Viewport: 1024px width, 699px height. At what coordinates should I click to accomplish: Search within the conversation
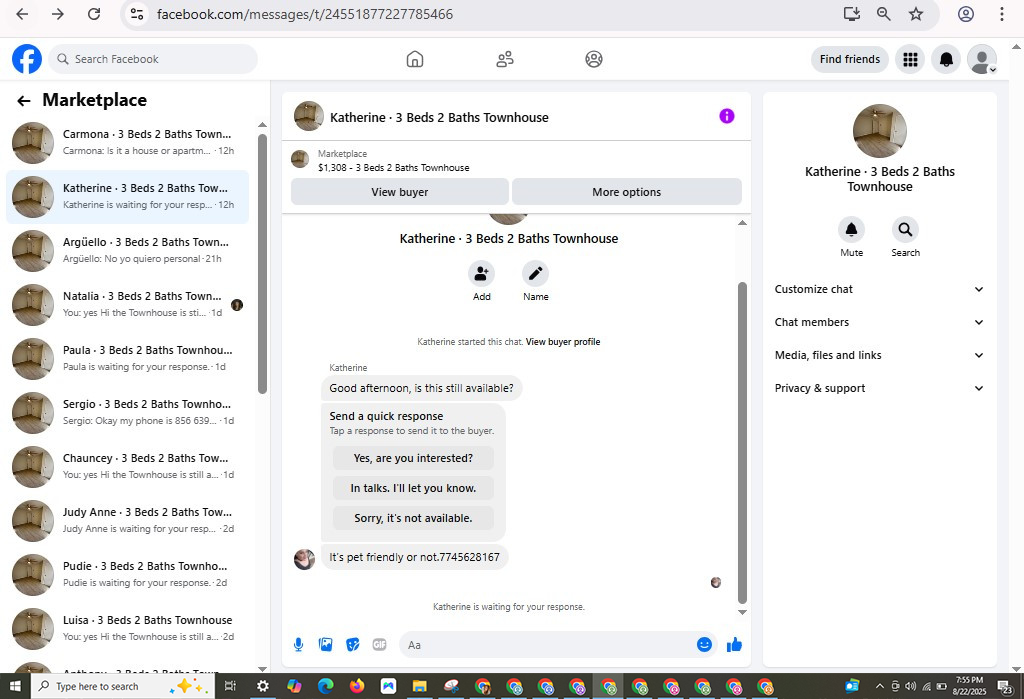coord(905,229)
